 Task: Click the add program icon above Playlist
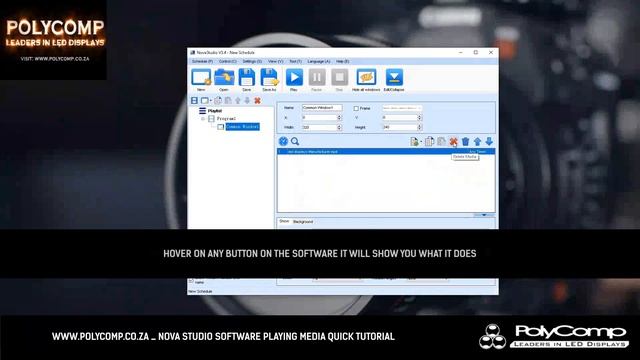pyautogui.click(x=194, y=100)
